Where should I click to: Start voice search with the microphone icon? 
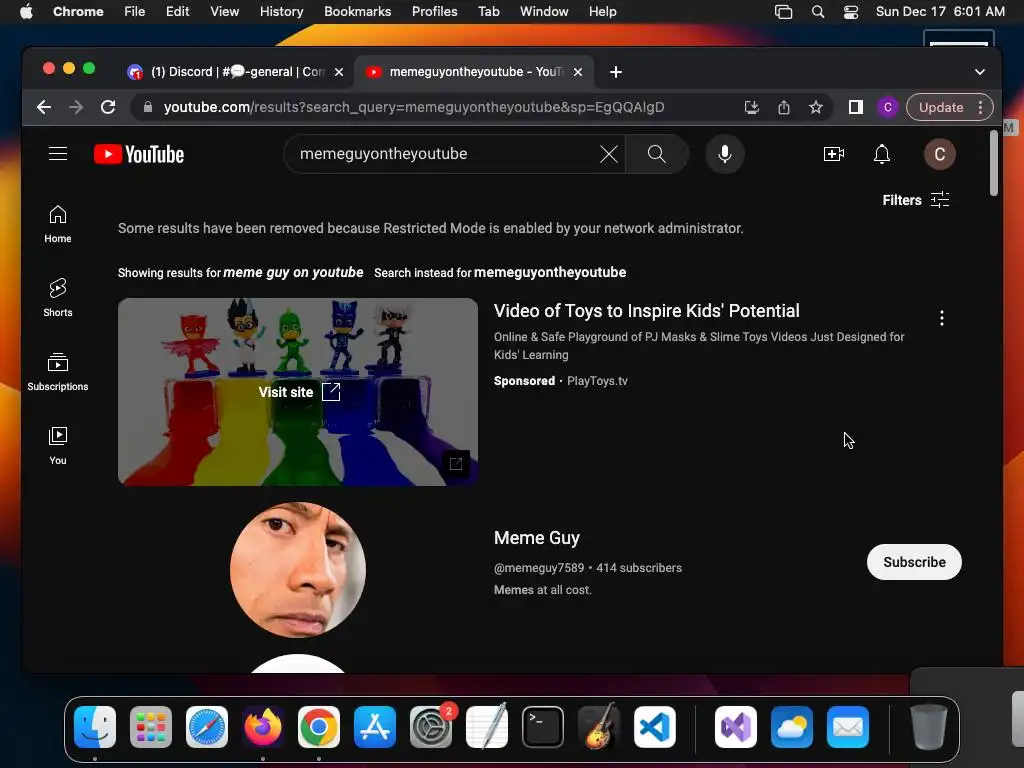(725, 154)
